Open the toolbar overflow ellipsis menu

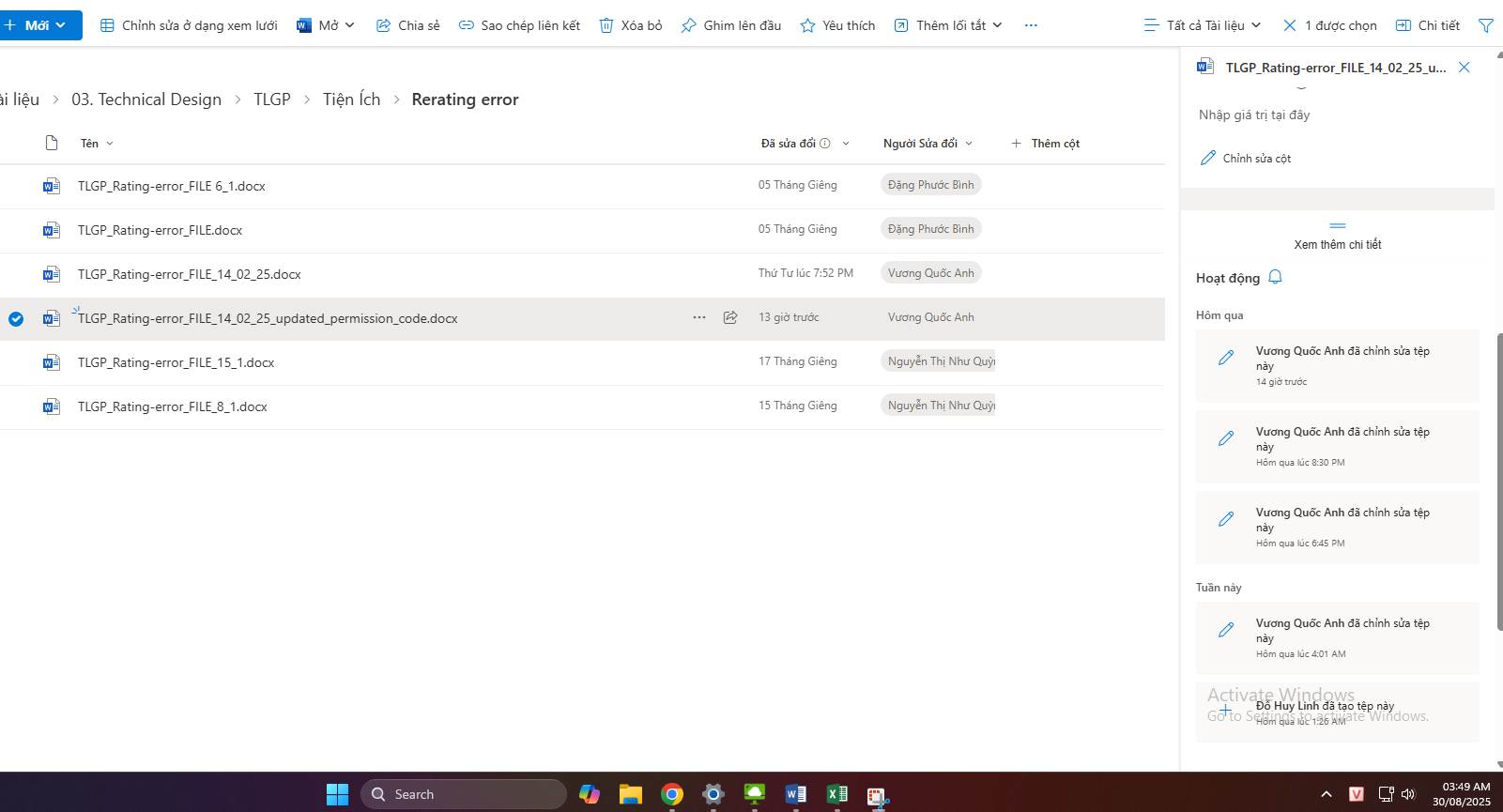(1031, 25)
